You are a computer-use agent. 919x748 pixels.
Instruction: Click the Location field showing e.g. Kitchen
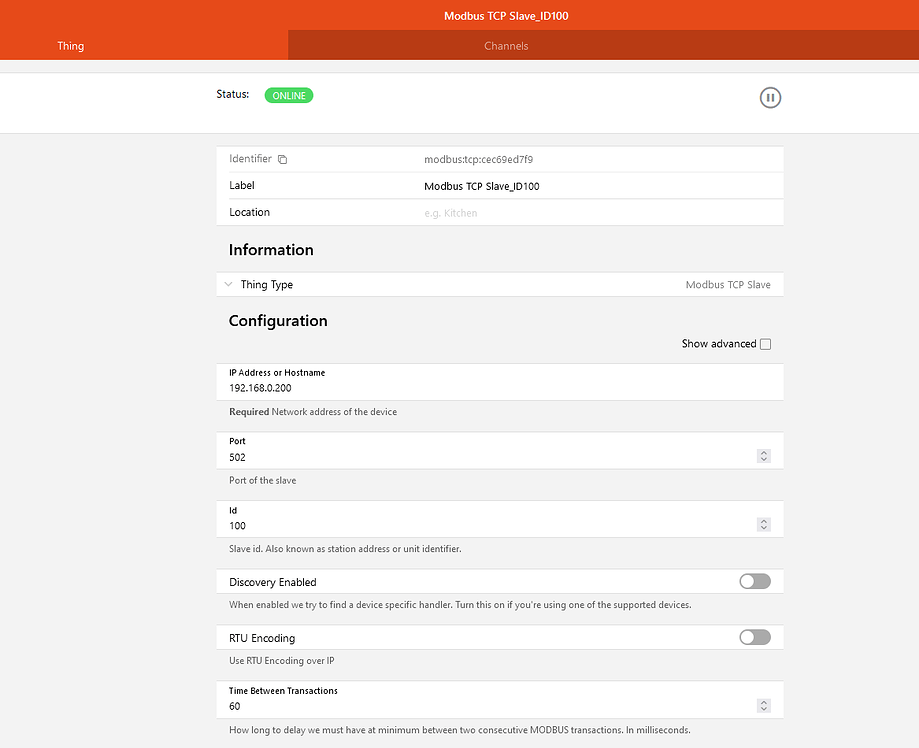point(550,212)
